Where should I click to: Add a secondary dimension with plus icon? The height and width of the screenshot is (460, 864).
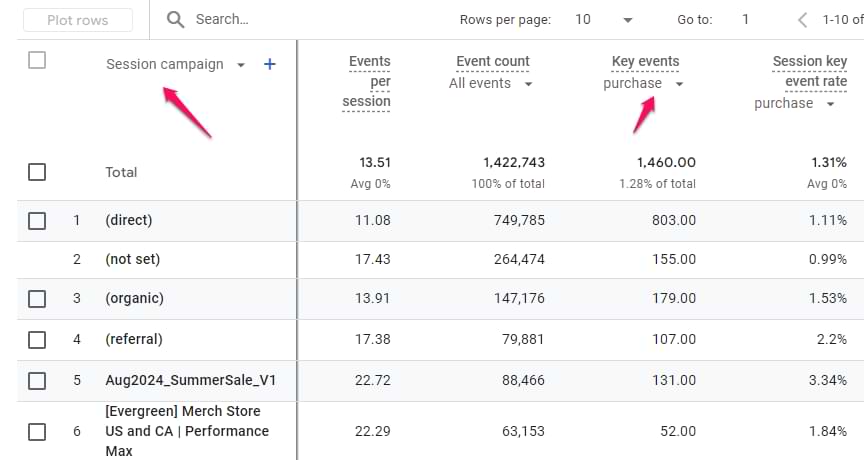pos(269,64)
